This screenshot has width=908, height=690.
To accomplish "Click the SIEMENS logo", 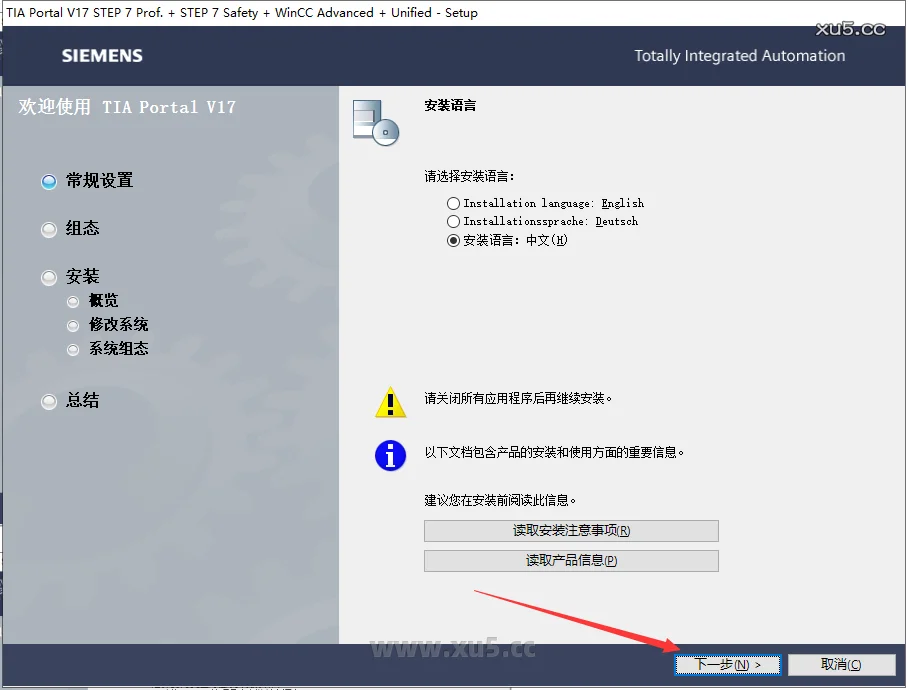I will [101, 56].
